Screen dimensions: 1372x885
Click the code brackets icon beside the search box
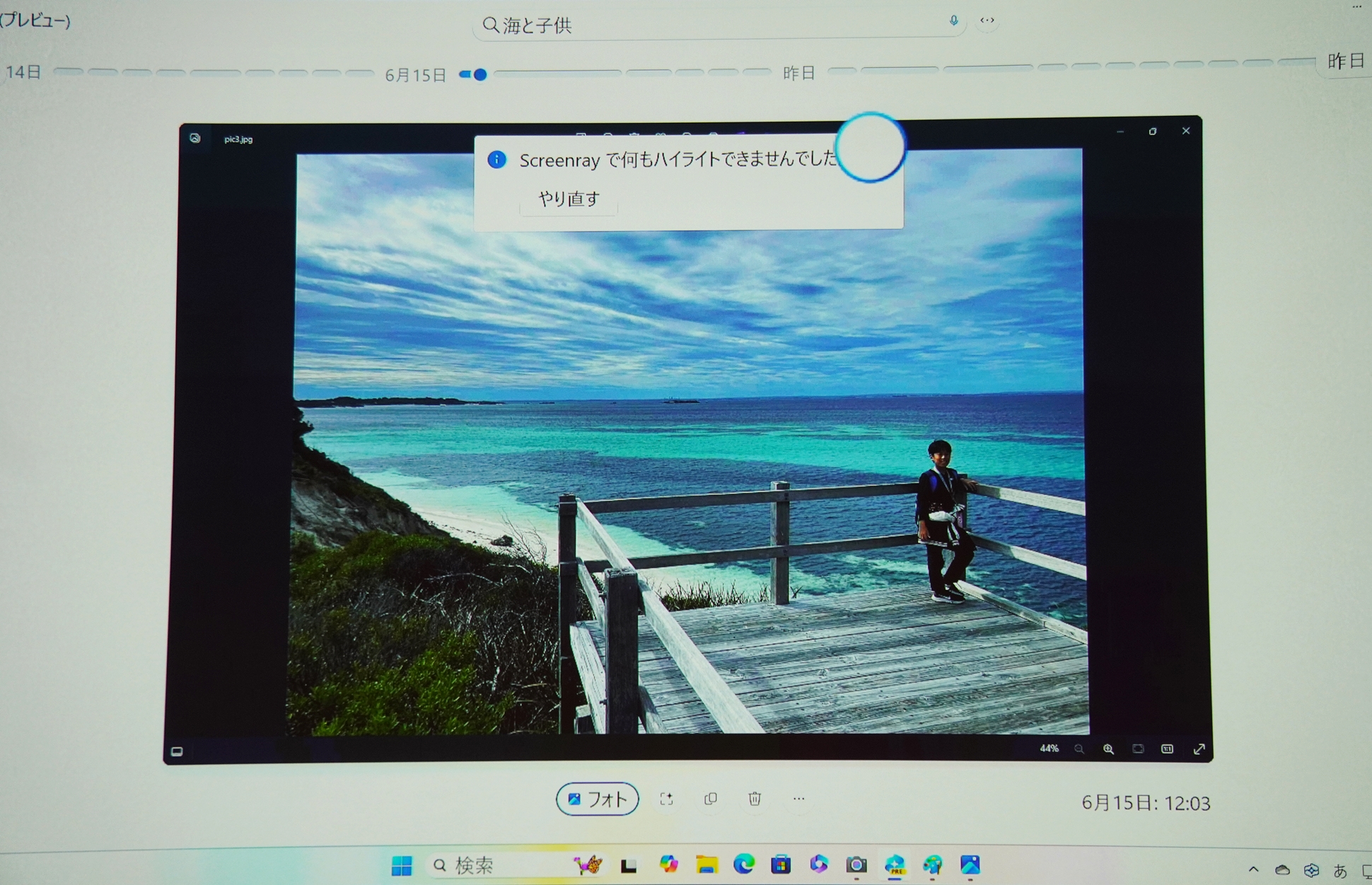coord(987,20)
